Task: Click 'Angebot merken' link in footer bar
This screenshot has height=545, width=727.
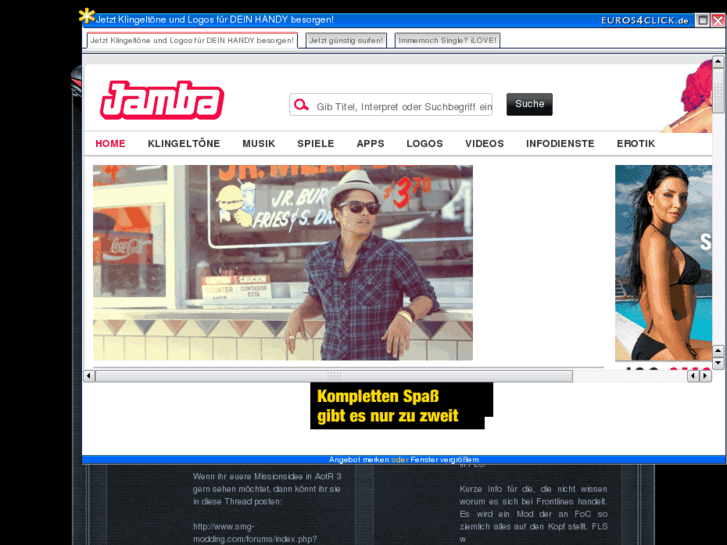Action: click(x=359, y=460)
